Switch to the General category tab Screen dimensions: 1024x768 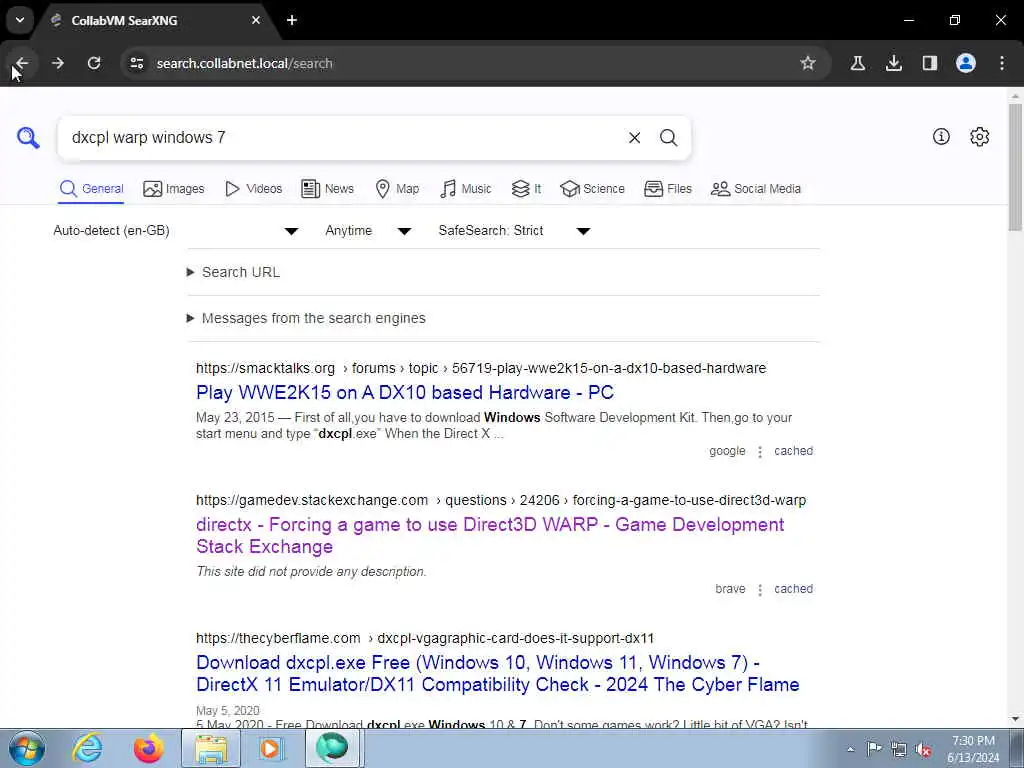click(91, 189)
